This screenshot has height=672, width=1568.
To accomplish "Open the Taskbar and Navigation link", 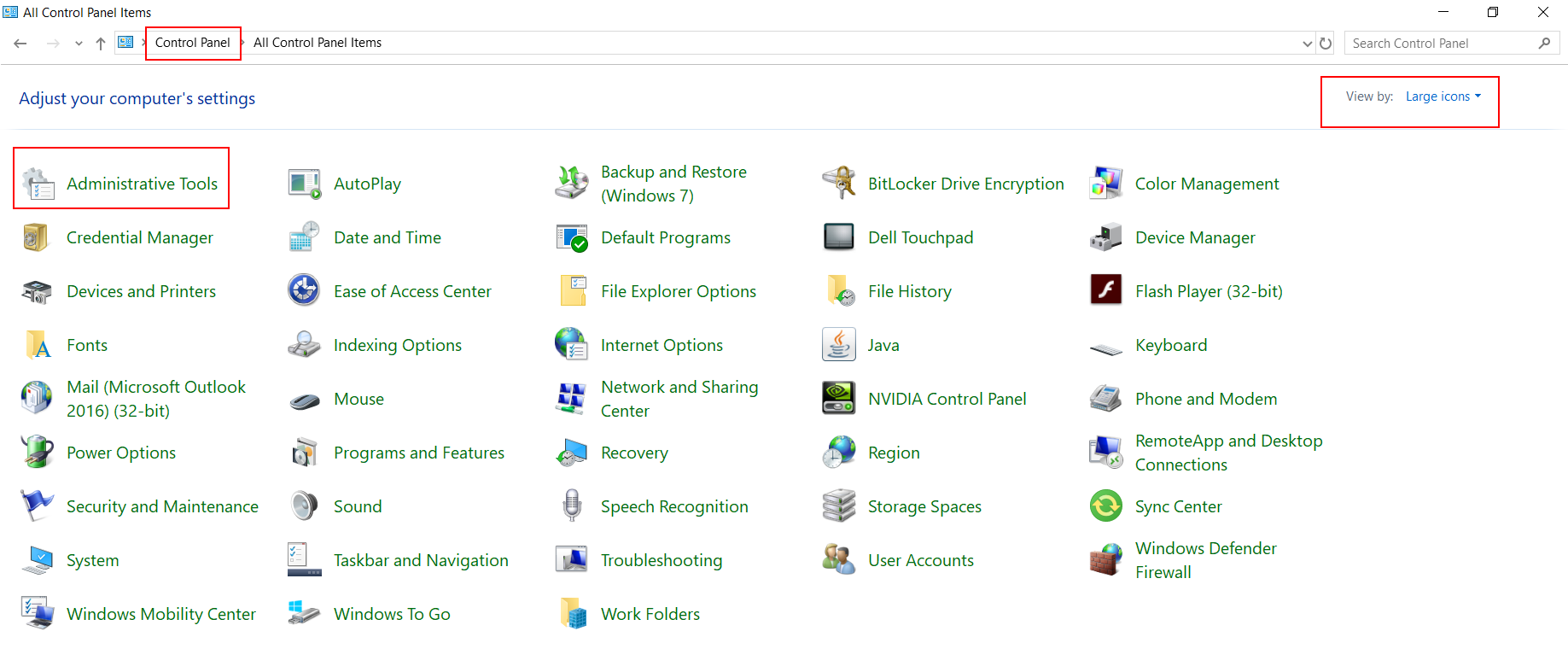I will point(421,560).
